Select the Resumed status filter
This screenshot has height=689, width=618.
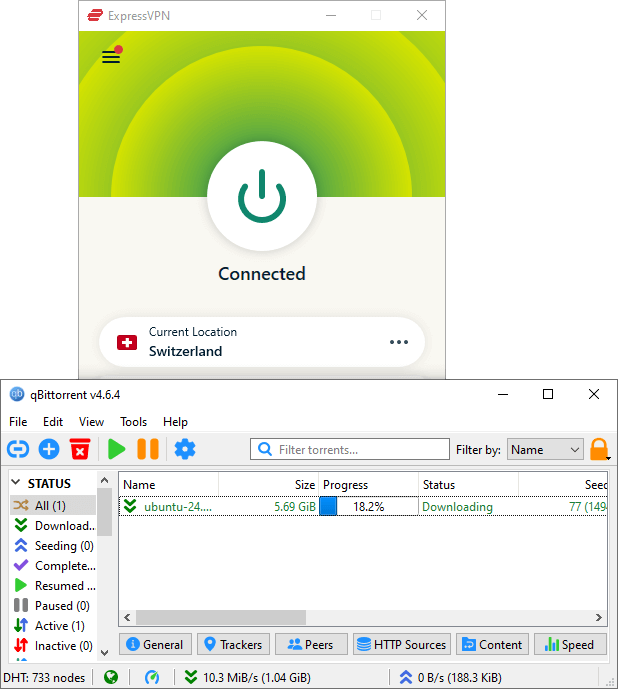(x=53, y=585)
